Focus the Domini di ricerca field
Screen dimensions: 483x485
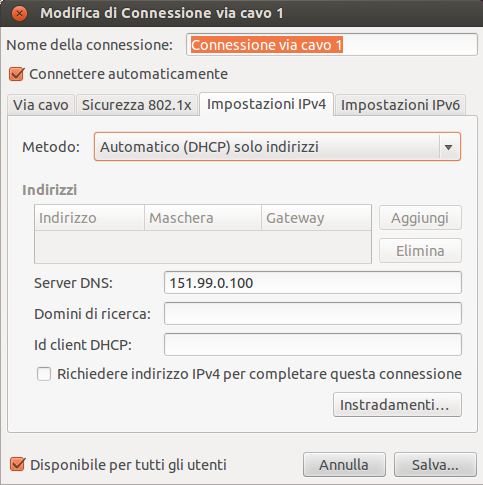[x=313, y=313]
